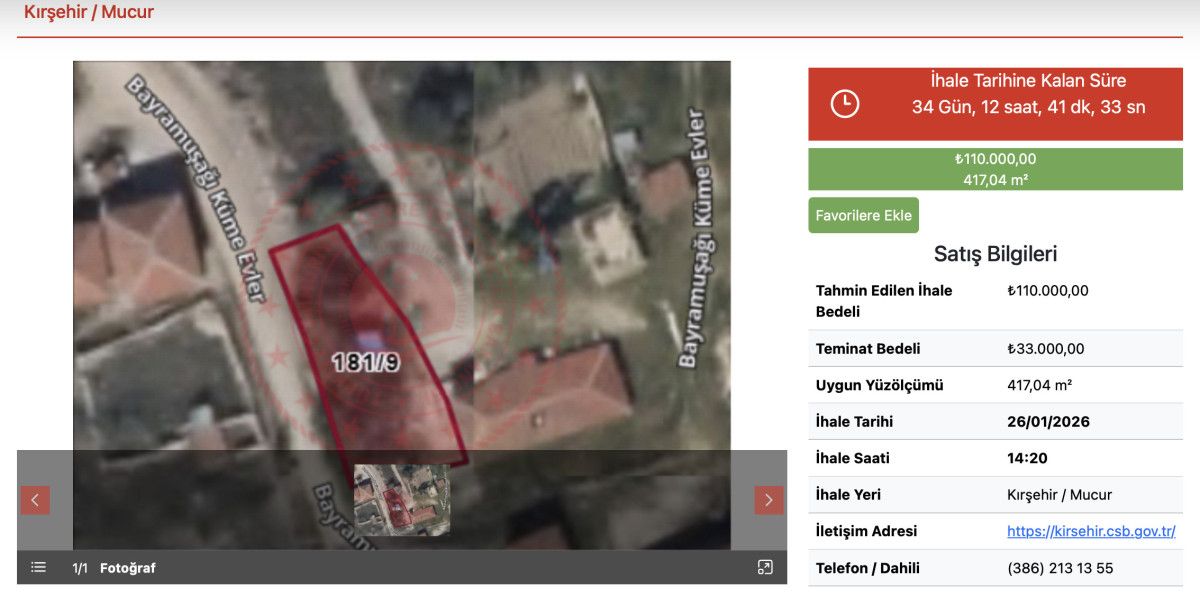This screenshot has height=606, width=1200.
Task: Click the İhale Saati value 14:20
Action: pyautogui.click(x=1025, y=458)
